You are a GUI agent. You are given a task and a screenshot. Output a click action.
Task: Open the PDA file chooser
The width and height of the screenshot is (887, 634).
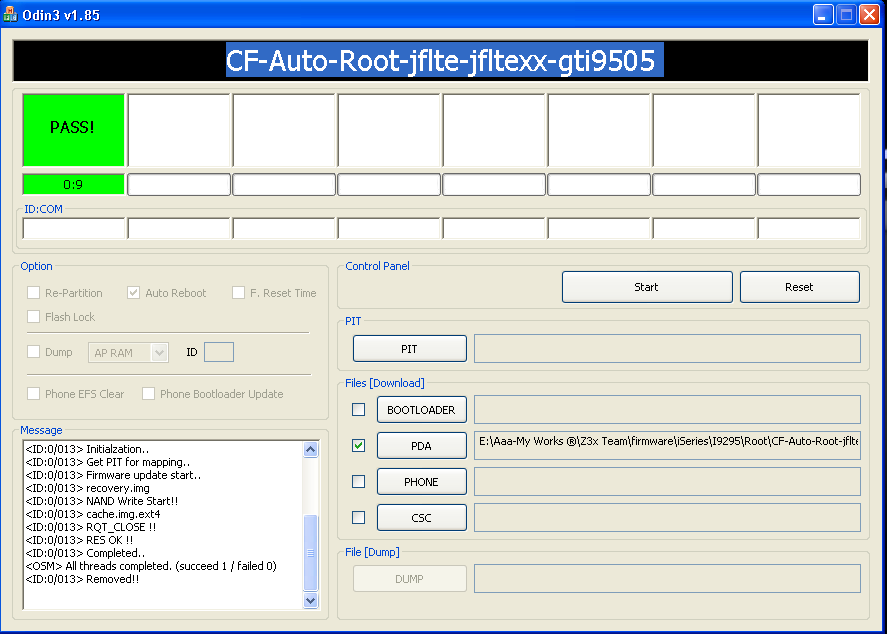click(x=421, y=445)
